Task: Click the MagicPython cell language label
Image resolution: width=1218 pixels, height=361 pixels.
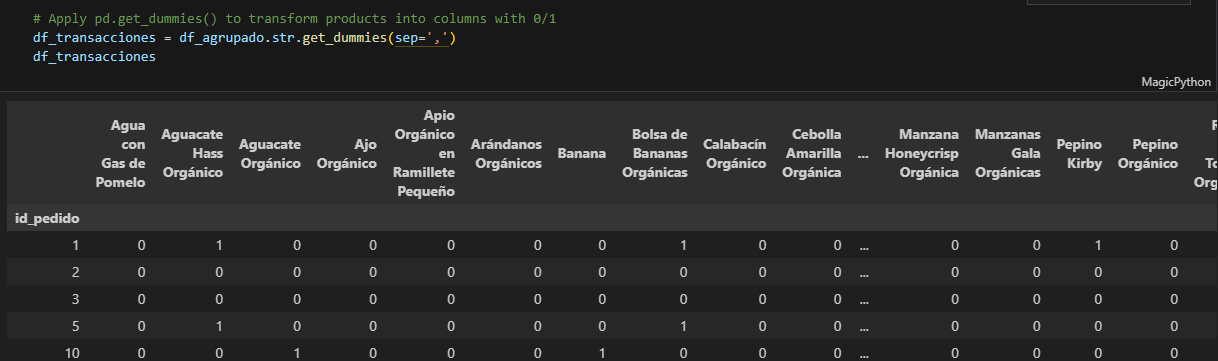Action: (1176, 83)
